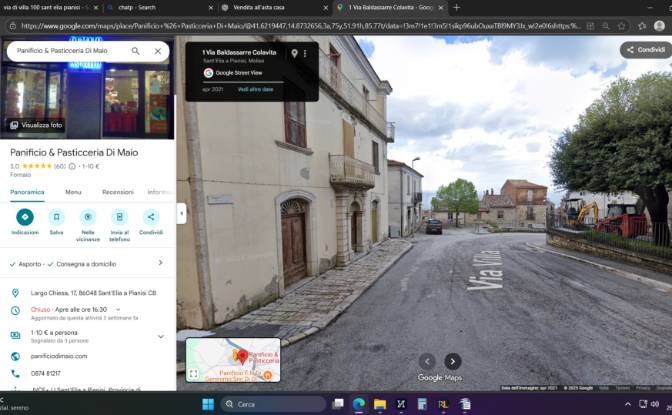
Task: Open the Menu tab
Action: click(73, 192)
